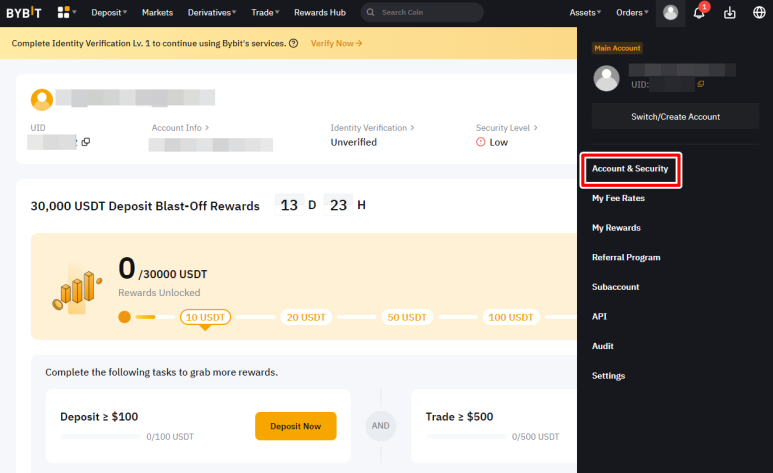Expand the Orders dropdown
This screenshot has width=773, height=473.
[632, 12]
